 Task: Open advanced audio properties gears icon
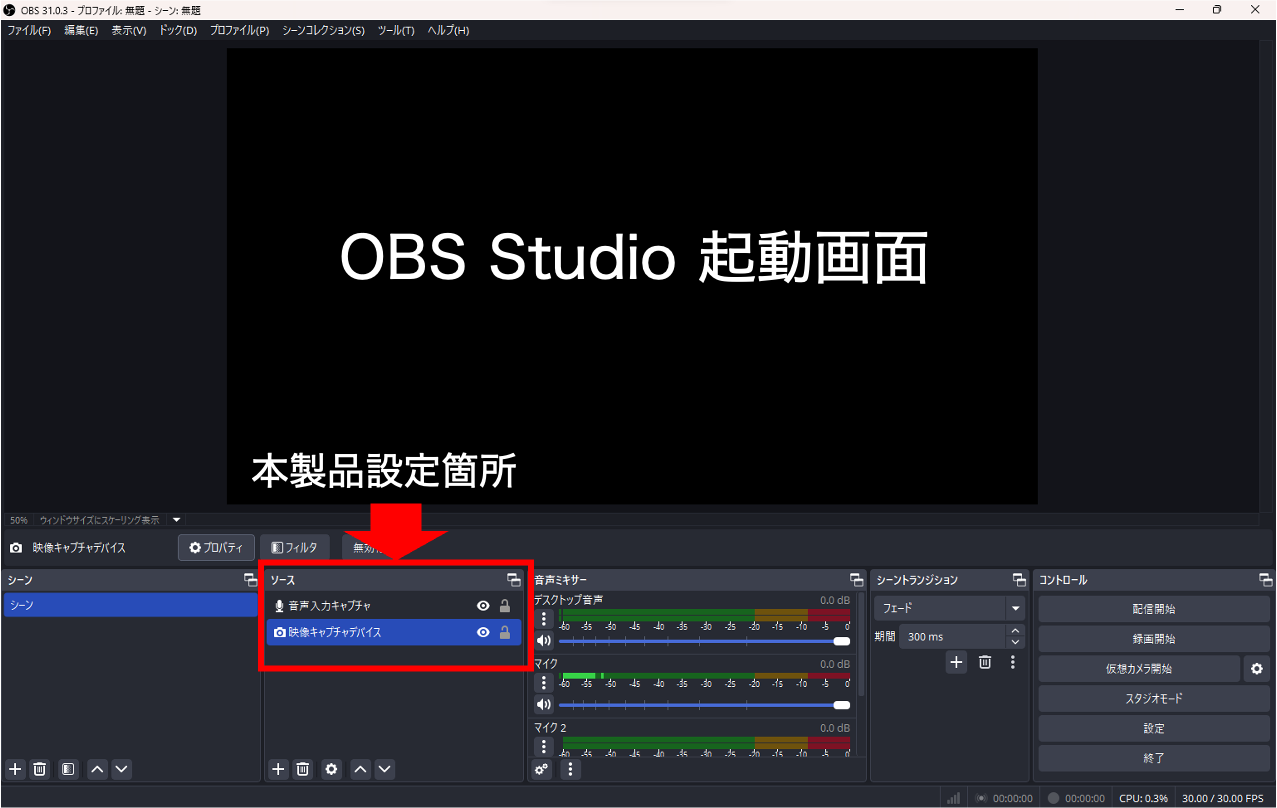542,769
